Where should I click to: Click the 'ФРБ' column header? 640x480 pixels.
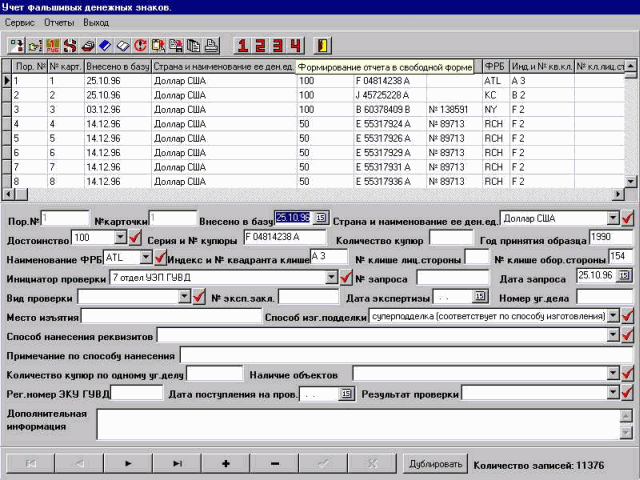[x=495, y=67]
